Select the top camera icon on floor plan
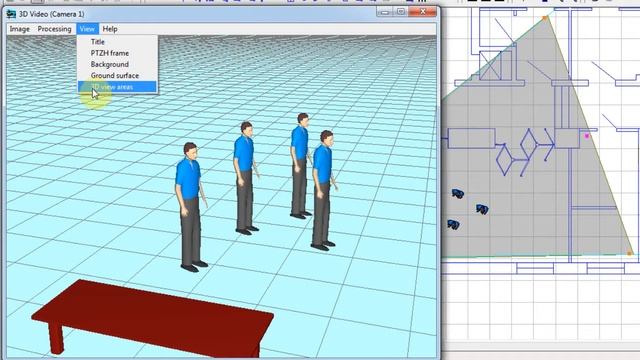This screenshot has height=360, width=640. coord(458,193)
